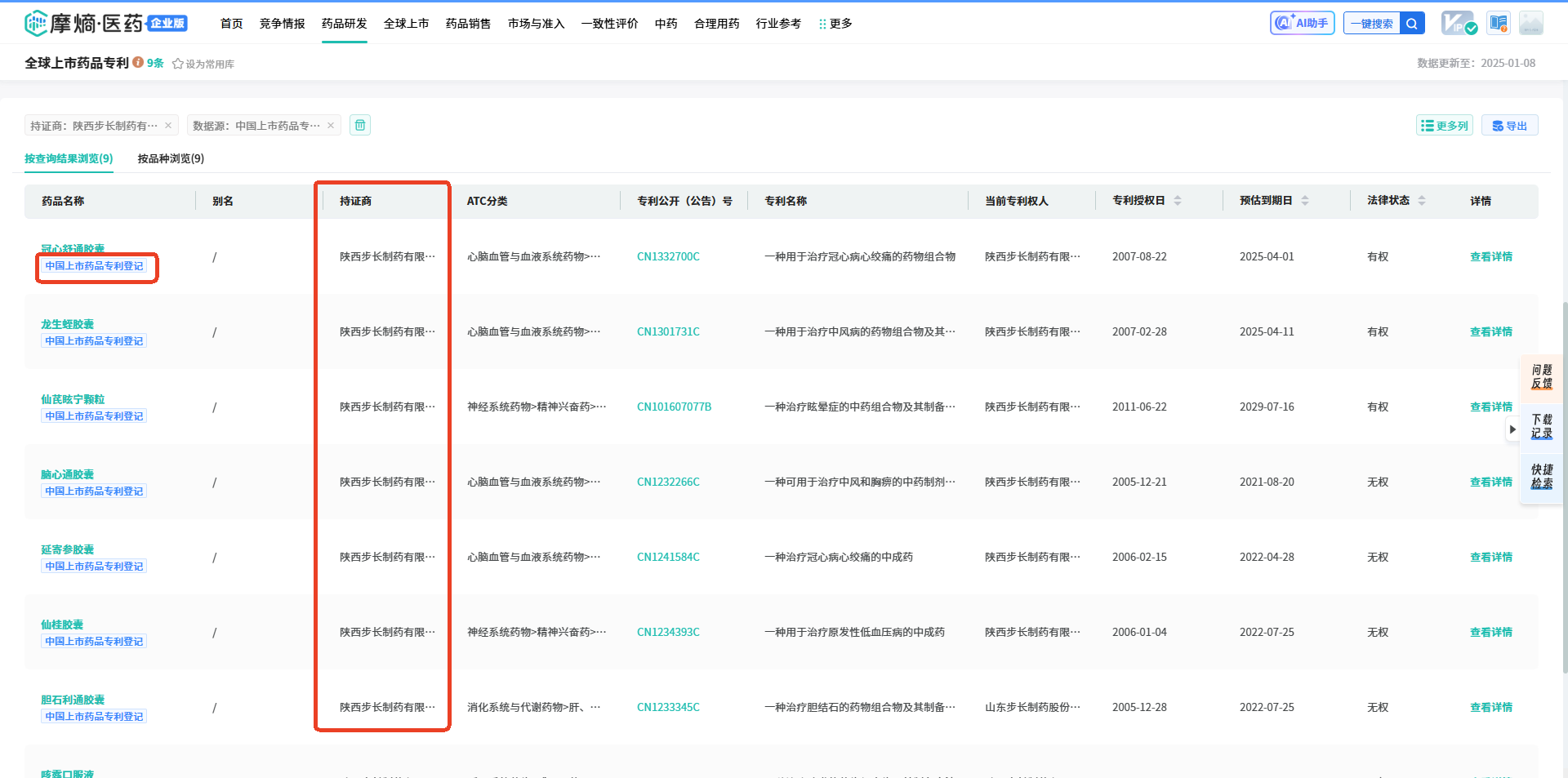Open drug 龙生蛭胶囊
The image size is (1568, 778).
(67, 324)
